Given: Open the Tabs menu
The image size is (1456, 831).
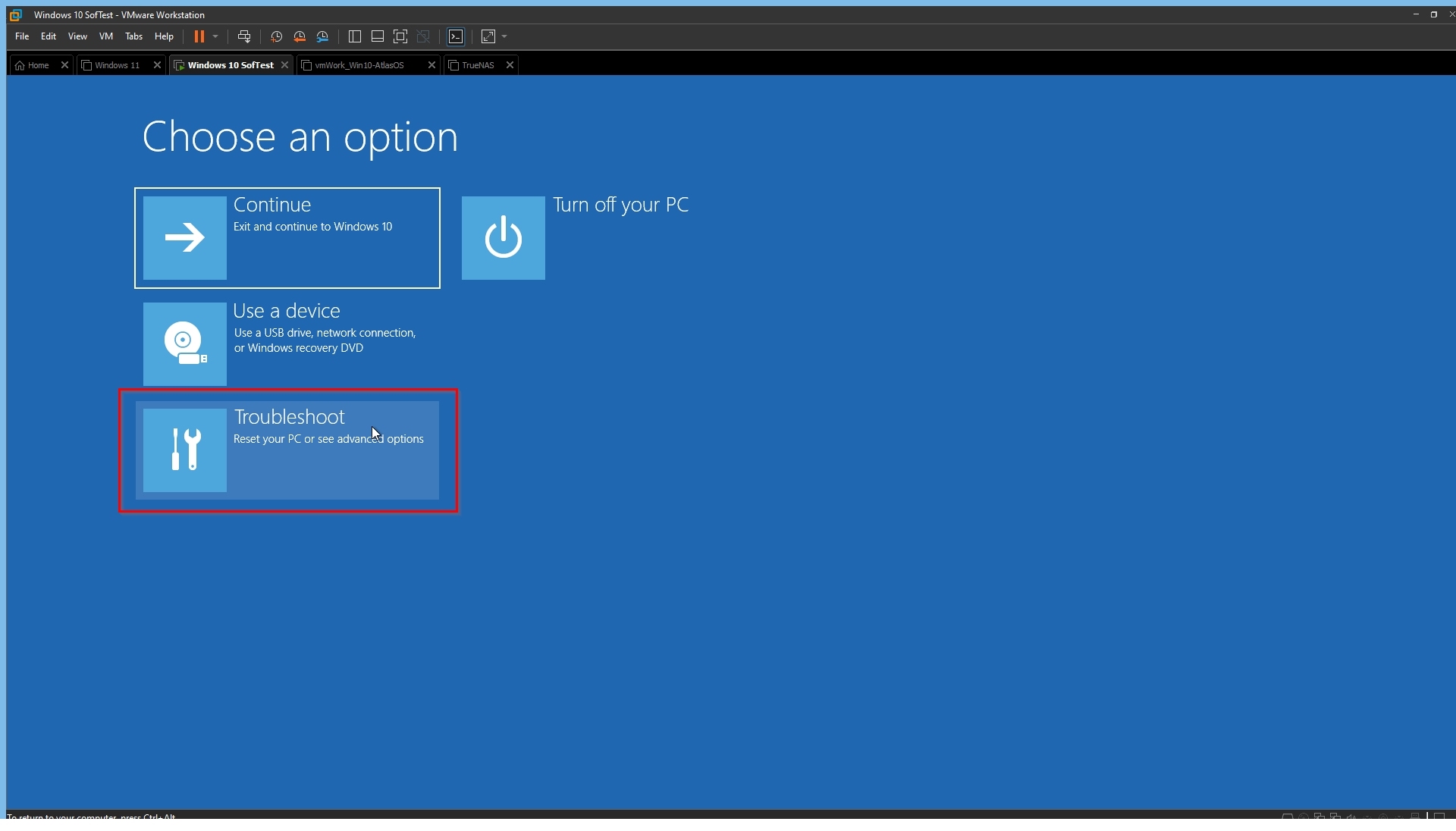Looking at the screenshot, I should [x=133, y=36].
